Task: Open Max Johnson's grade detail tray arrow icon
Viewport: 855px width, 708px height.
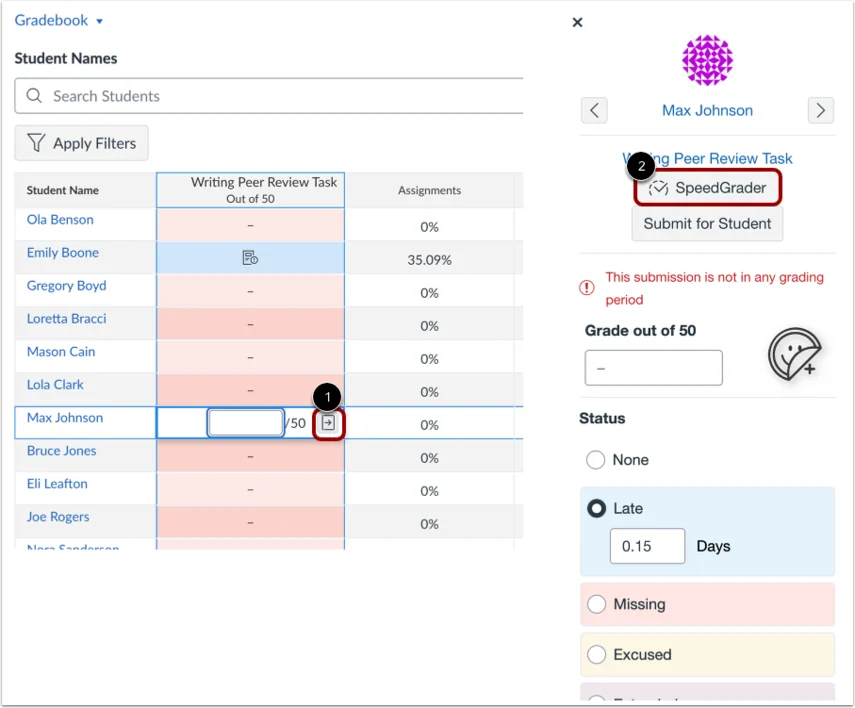Action: pos(328,423)
